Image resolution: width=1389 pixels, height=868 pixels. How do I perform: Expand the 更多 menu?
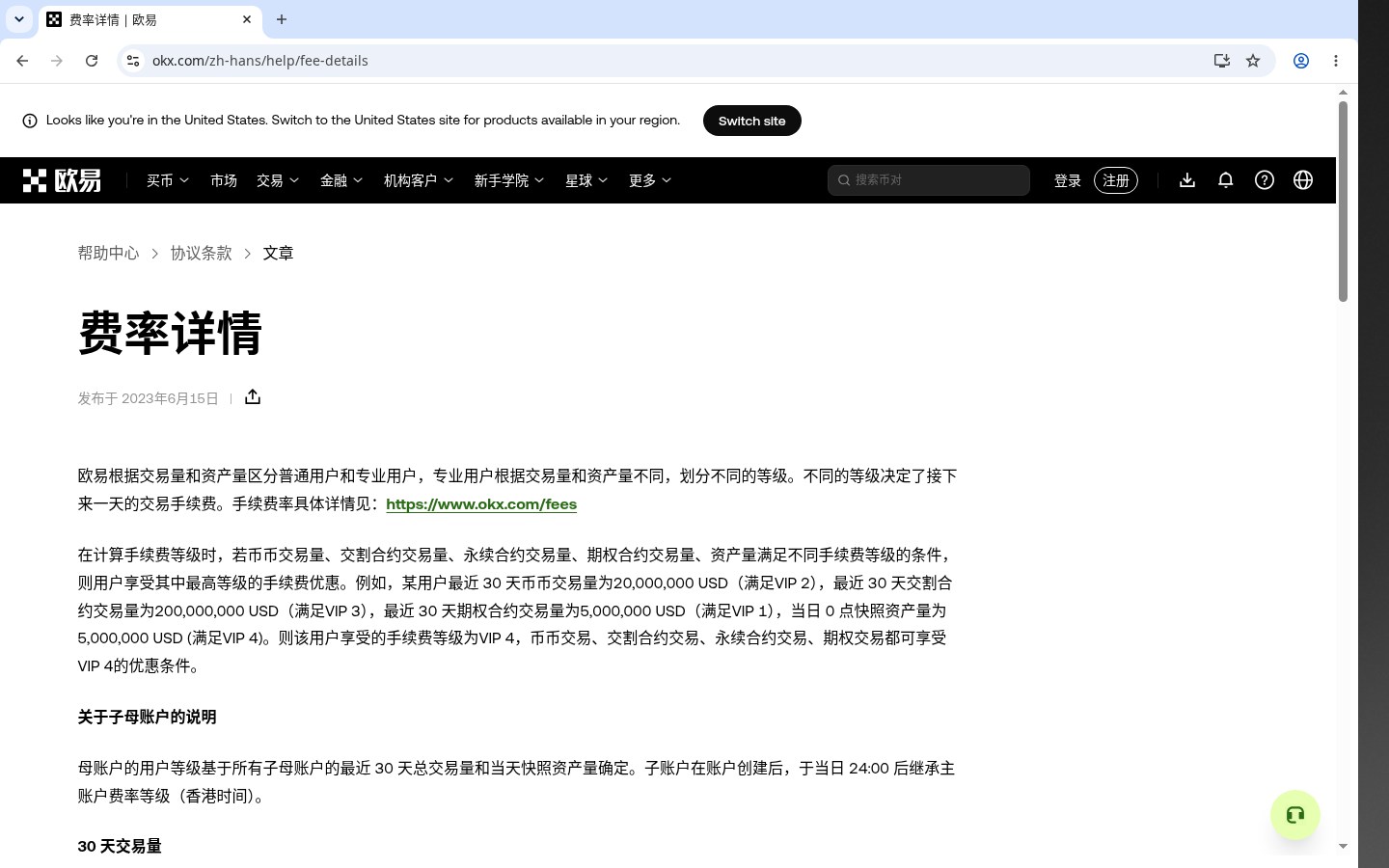coord(650,180)
